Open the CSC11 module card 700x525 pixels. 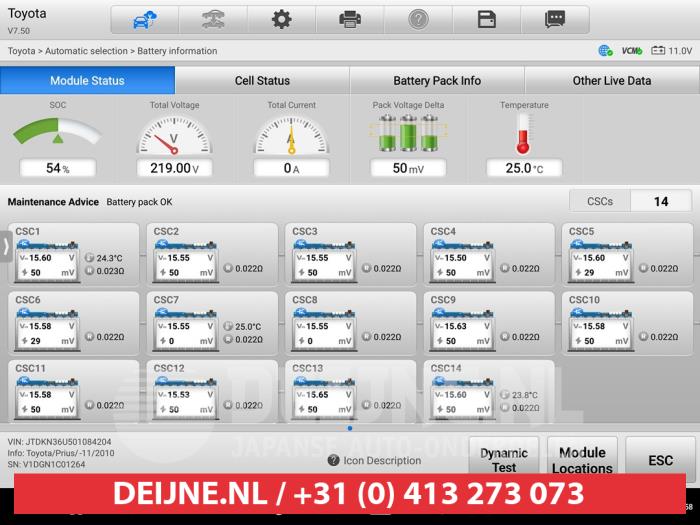[x=74, y=392]
